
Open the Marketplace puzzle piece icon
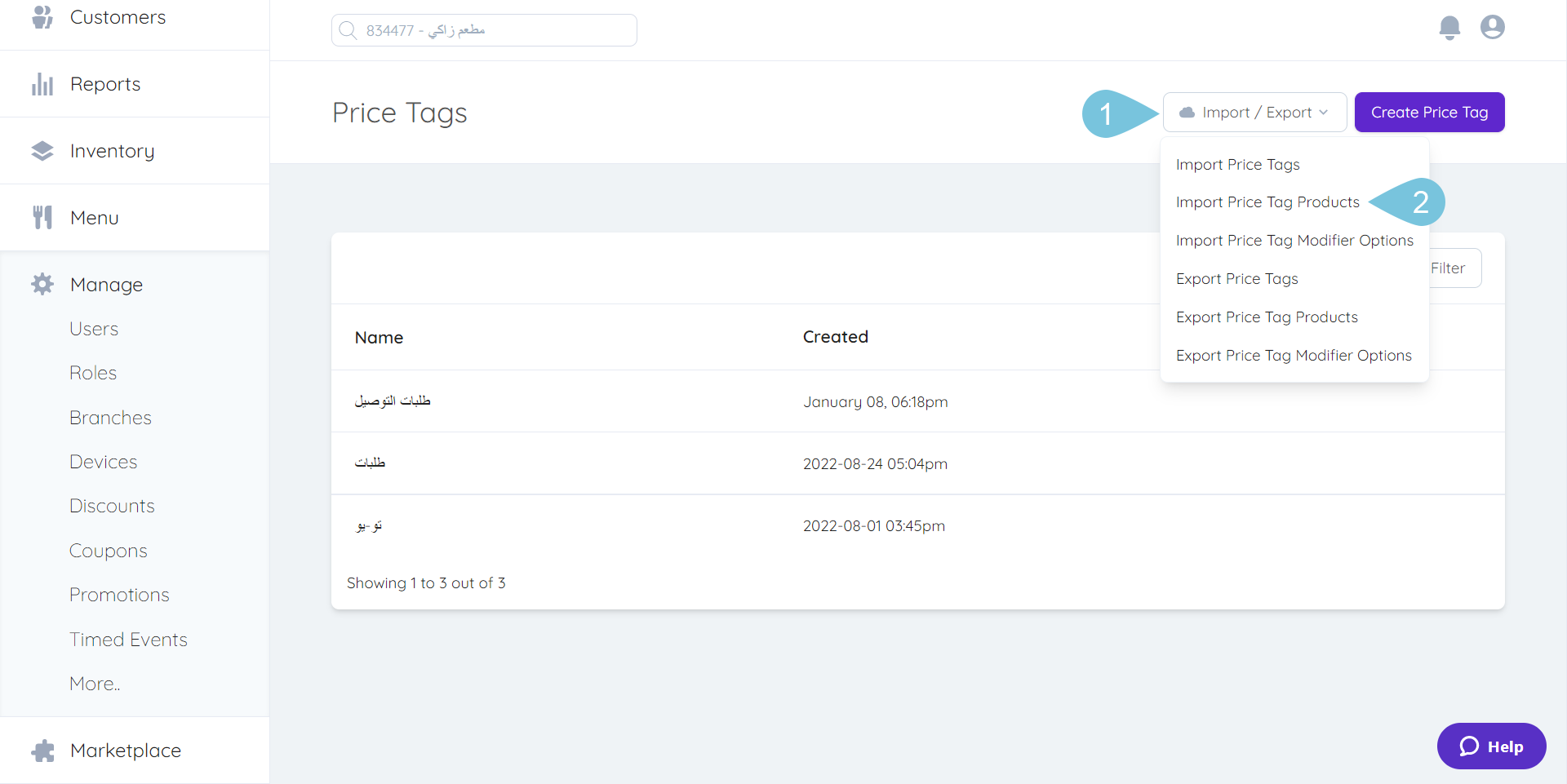tap(42, 750)
